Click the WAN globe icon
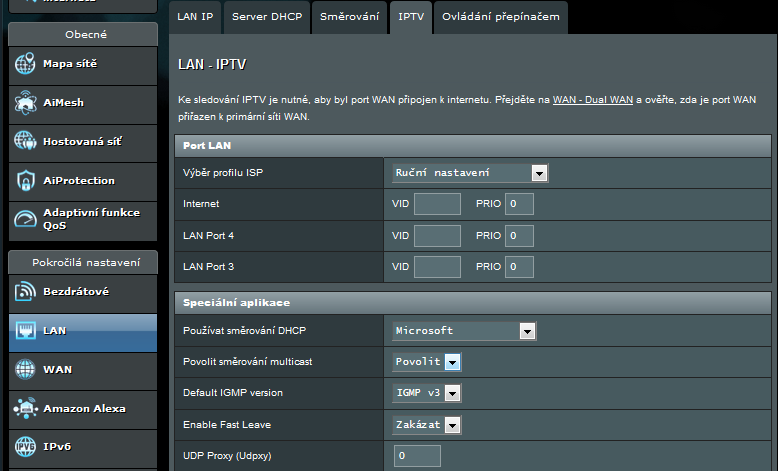This screenshot has height=471, width=778. [26, 370]
